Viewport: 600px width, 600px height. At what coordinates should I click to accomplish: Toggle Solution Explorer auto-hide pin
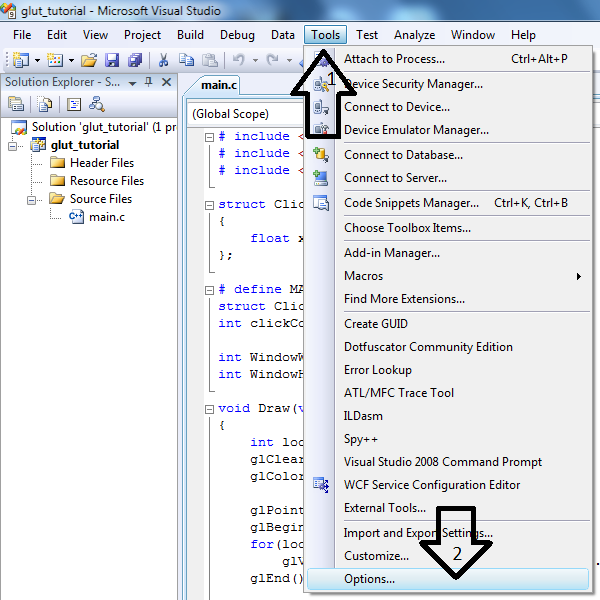tap(149, 82)
